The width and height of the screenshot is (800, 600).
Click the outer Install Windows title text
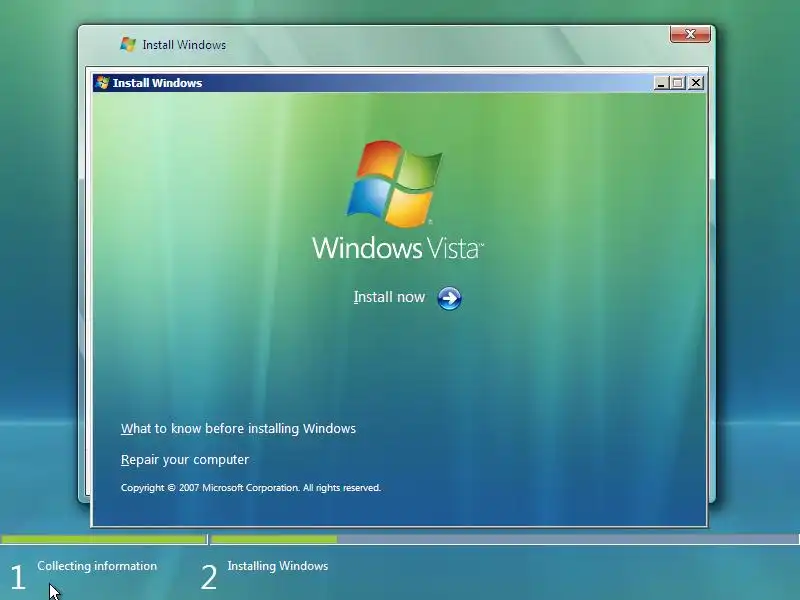[184, 45]
